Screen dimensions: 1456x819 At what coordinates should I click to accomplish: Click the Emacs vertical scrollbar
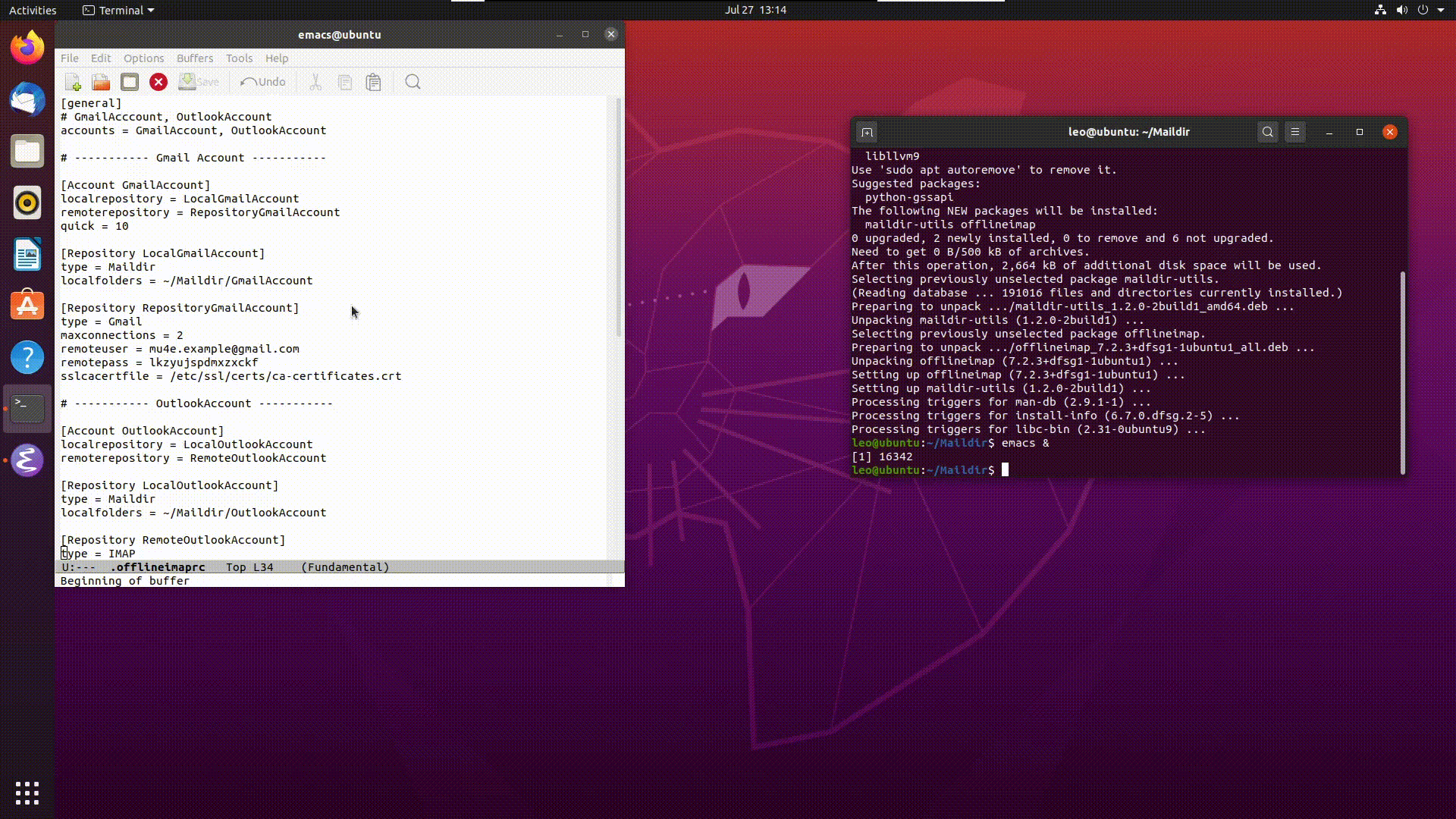click(619, 217)
